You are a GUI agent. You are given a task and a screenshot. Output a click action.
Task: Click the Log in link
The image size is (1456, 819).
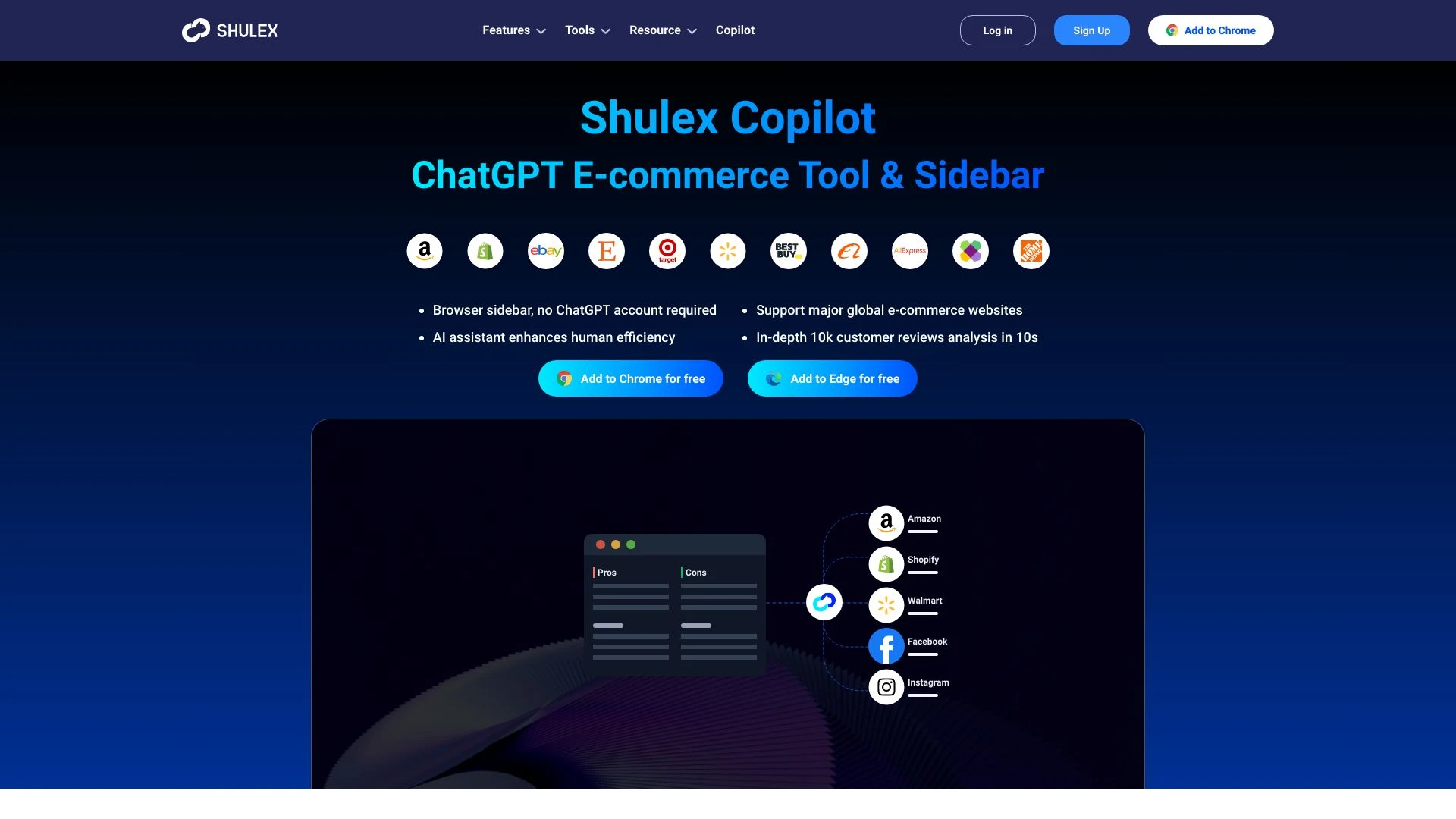(997, 30)
